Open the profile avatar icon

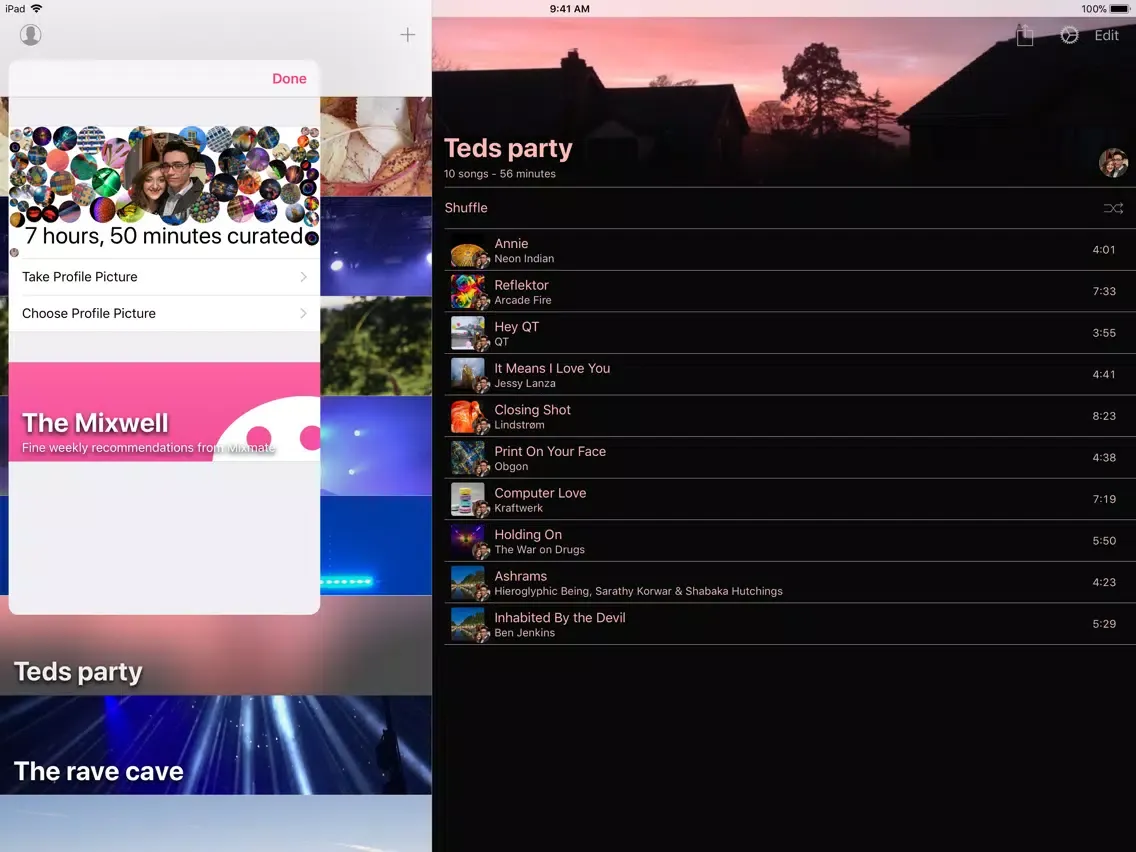click(30, 35)
